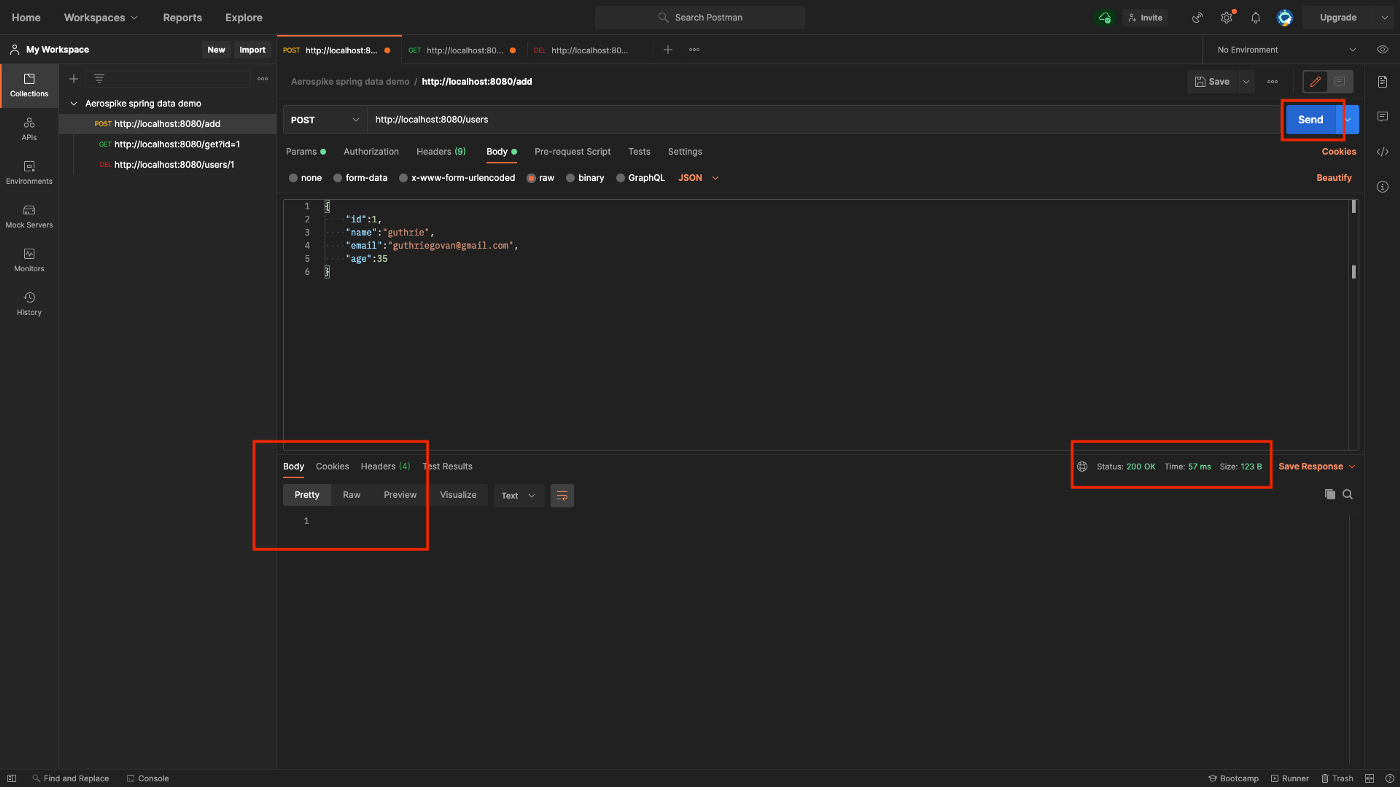This screenshot has width=1400, height=787.
Task: Open the Console in the status bar
Action: pyautogui.click(x=147, y=778)
